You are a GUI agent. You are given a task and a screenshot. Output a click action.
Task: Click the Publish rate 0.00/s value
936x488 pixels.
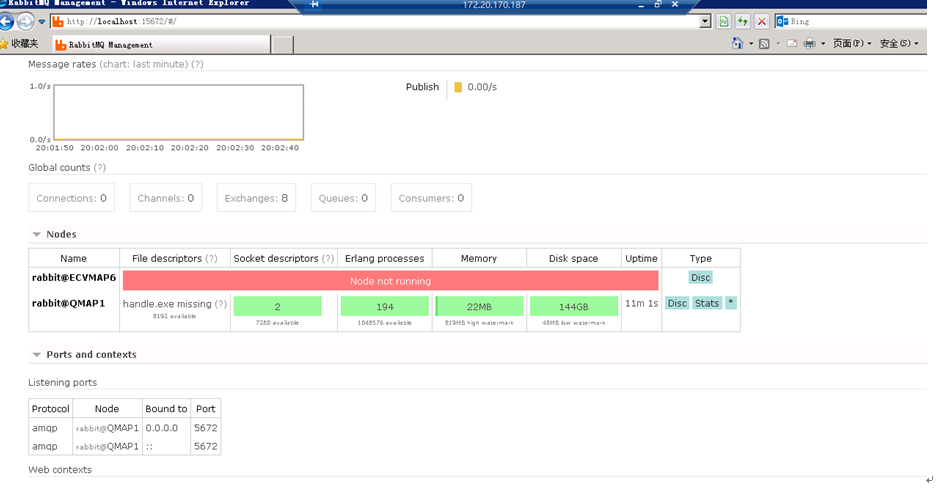[482, 87]
